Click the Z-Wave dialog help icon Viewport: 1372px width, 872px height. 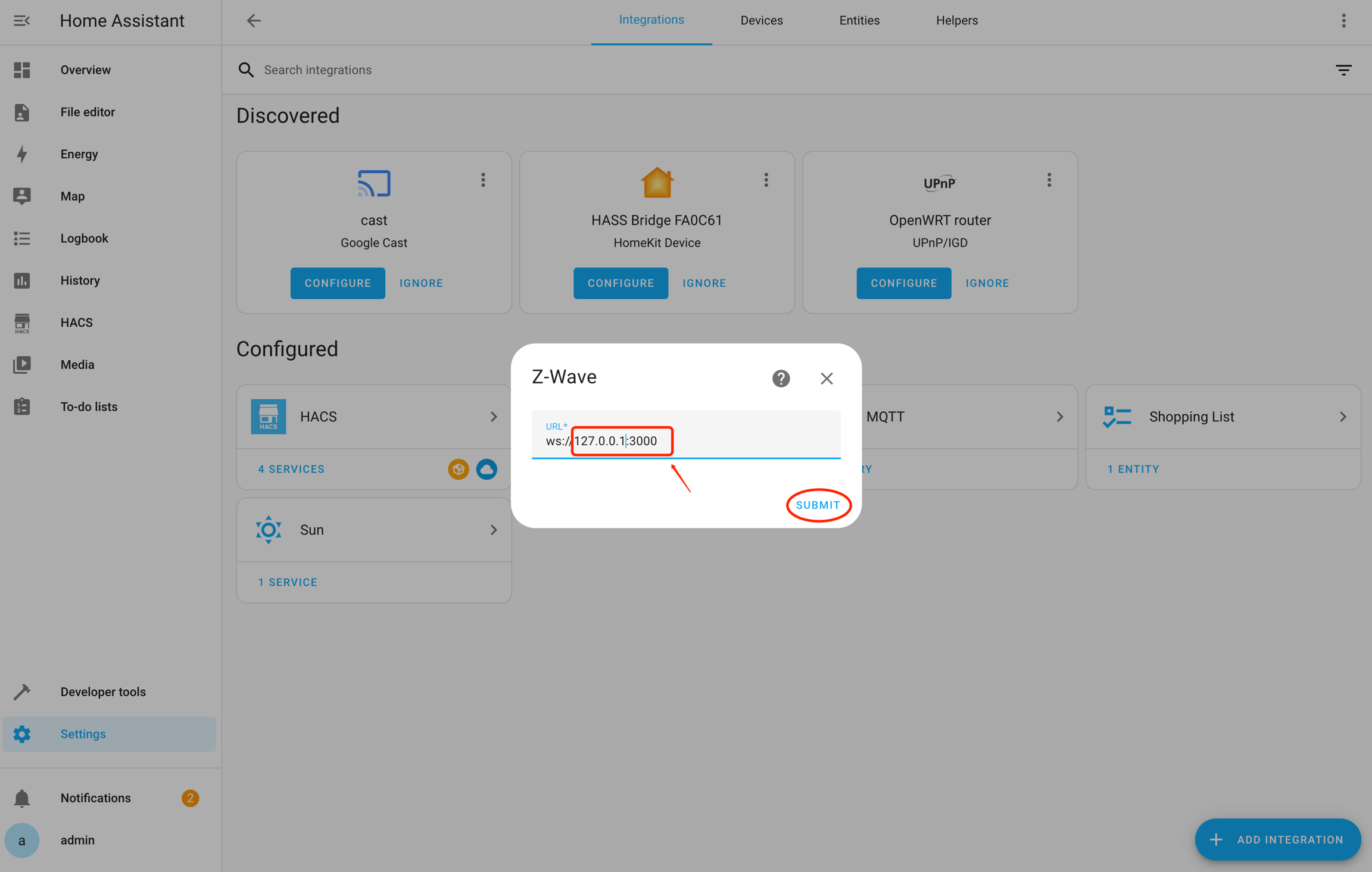tap(781, 379)
